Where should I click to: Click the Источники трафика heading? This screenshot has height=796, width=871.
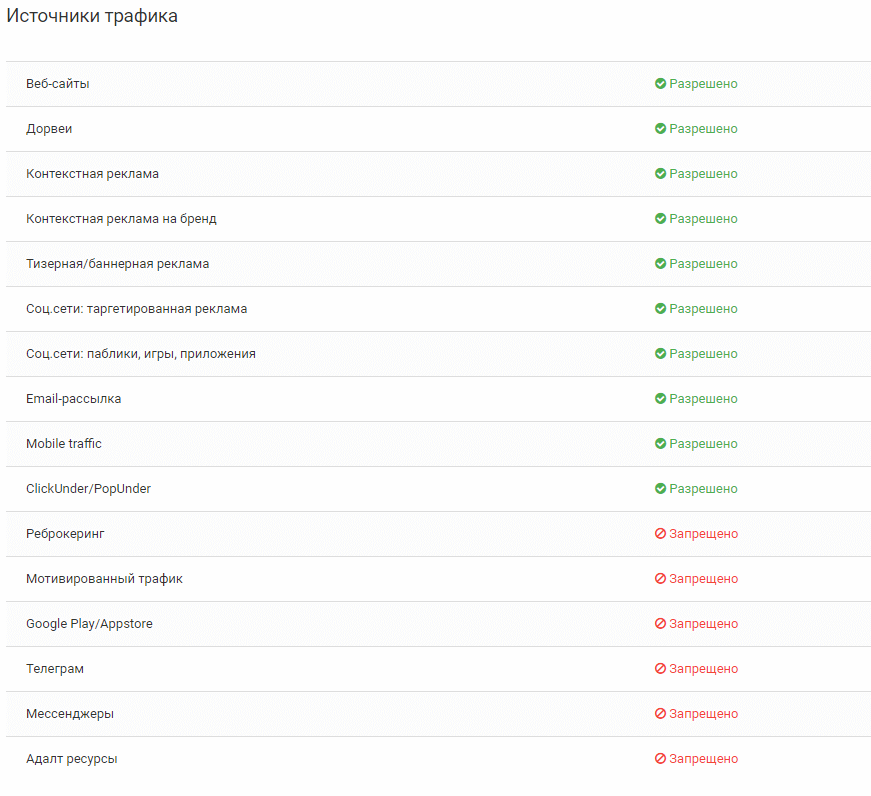92,16
